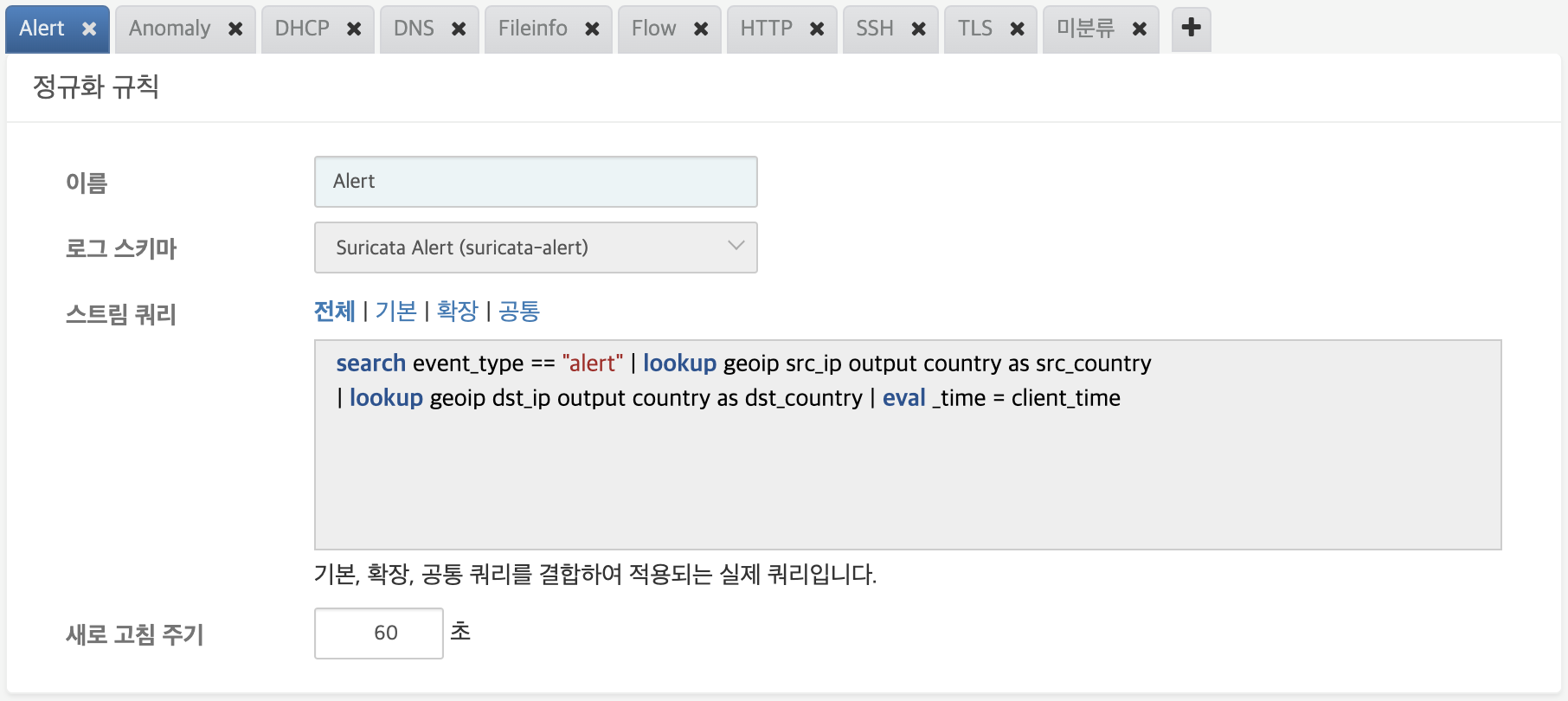Image resolution: width=1568 pixels, height=701 pixels.
Task: Switch to the 확장 query link
Action: (x=457, y=311)
